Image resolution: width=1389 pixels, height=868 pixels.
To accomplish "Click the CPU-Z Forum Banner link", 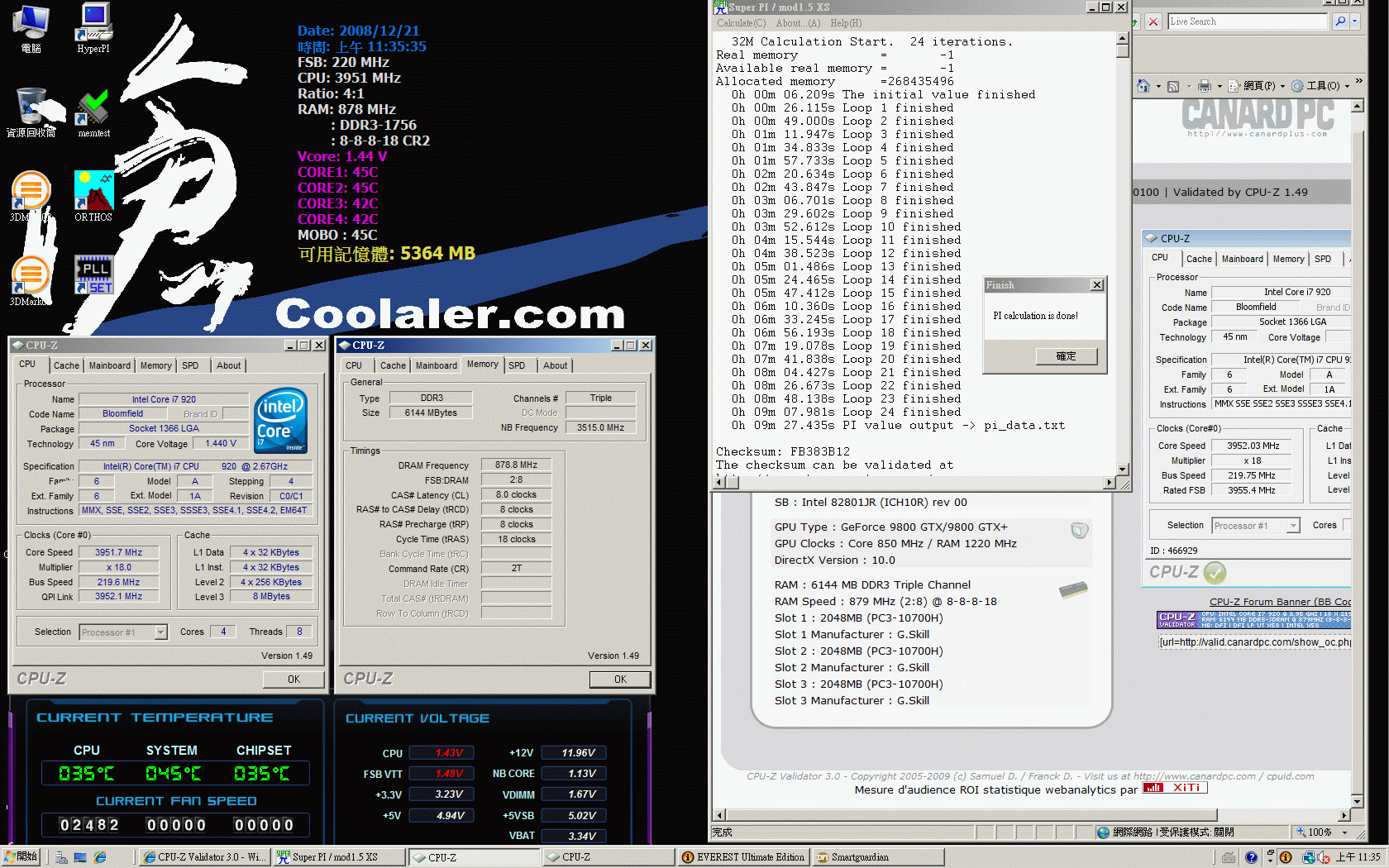I will [1280, 602].
